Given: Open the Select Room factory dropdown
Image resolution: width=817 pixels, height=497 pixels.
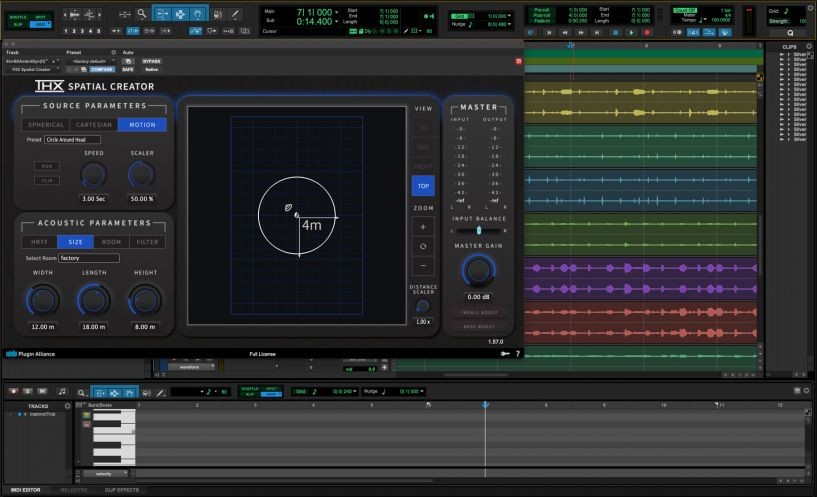Looking at the screenshot, I should tap(88, 258).
